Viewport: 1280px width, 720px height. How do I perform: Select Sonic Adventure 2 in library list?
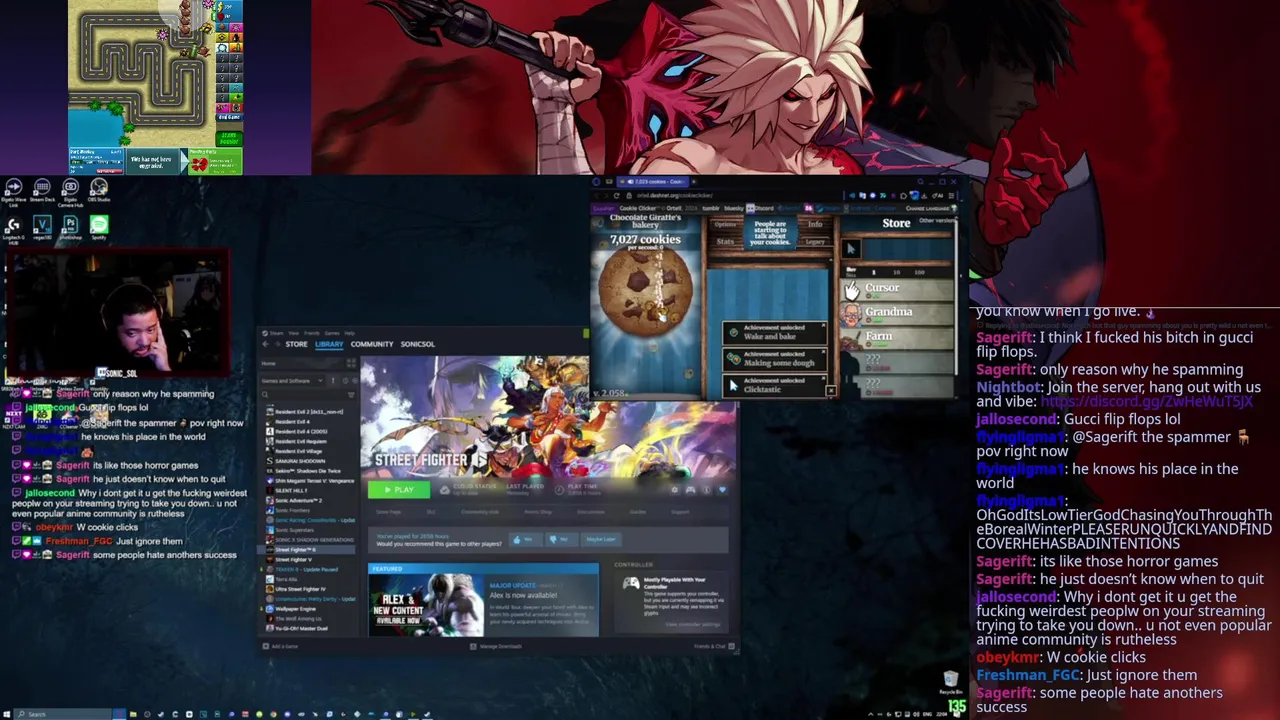[x=298, y=500]
